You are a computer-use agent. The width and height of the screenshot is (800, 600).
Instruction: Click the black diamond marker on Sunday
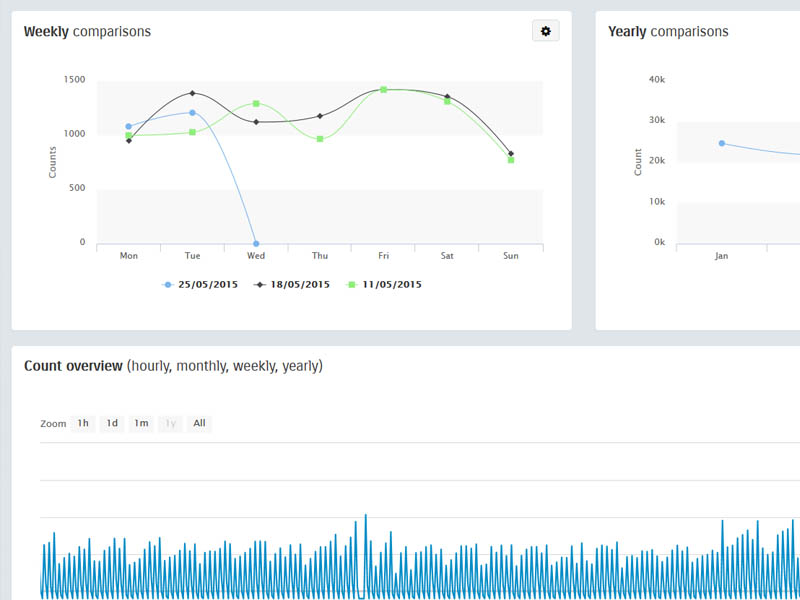pyautogui.click(x=511, y=154)
